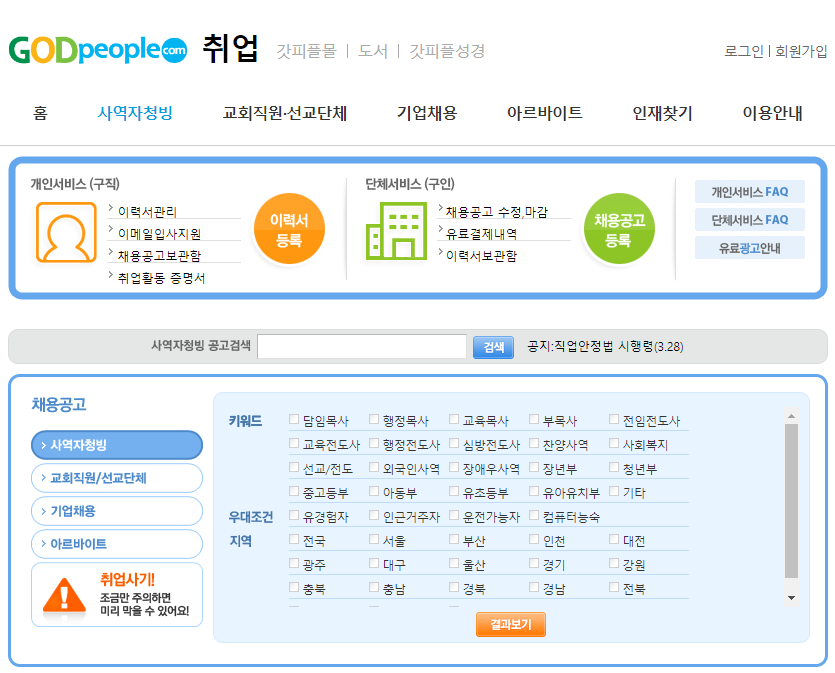Check the 담임목사 keyword checkbox

point(294,419)
